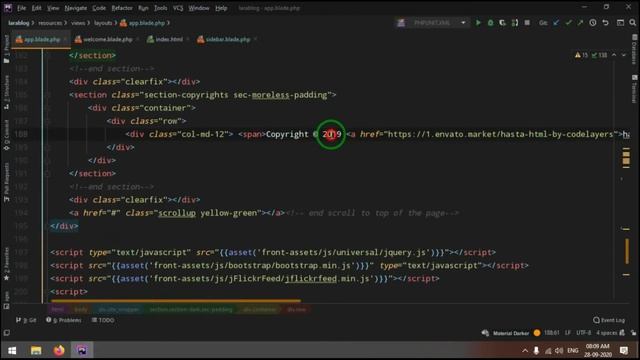Open the Project tool window on left stripe
This screenshot has width=640, height=360.
click(6, 49)
